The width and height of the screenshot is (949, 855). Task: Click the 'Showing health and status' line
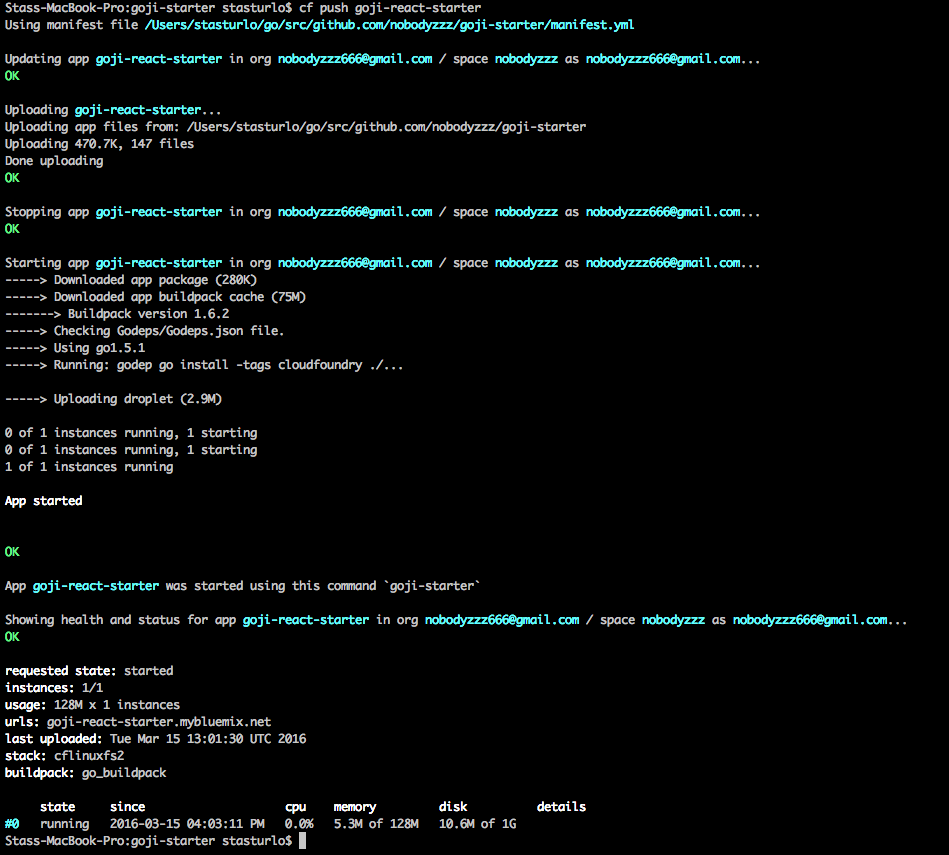(x=456, y=620)
